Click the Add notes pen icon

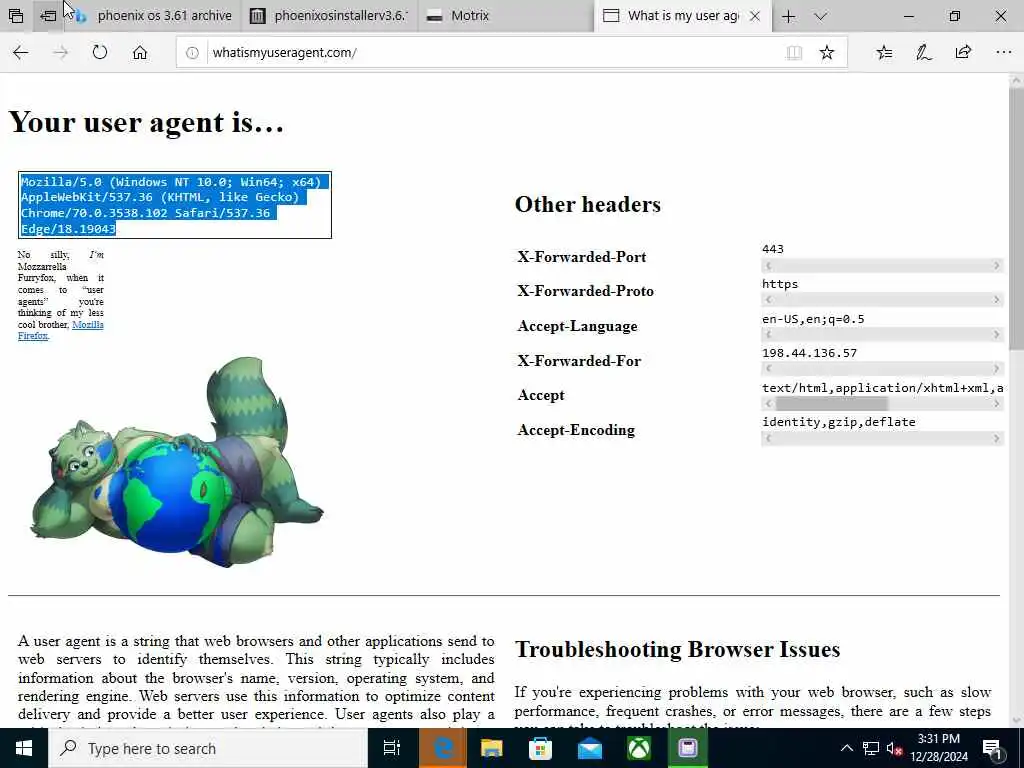click(x=923, y=52)
